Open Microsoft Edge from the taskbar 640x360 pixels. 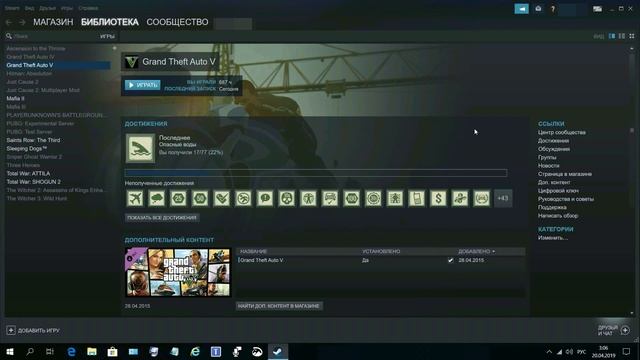(x=71, y=352)
